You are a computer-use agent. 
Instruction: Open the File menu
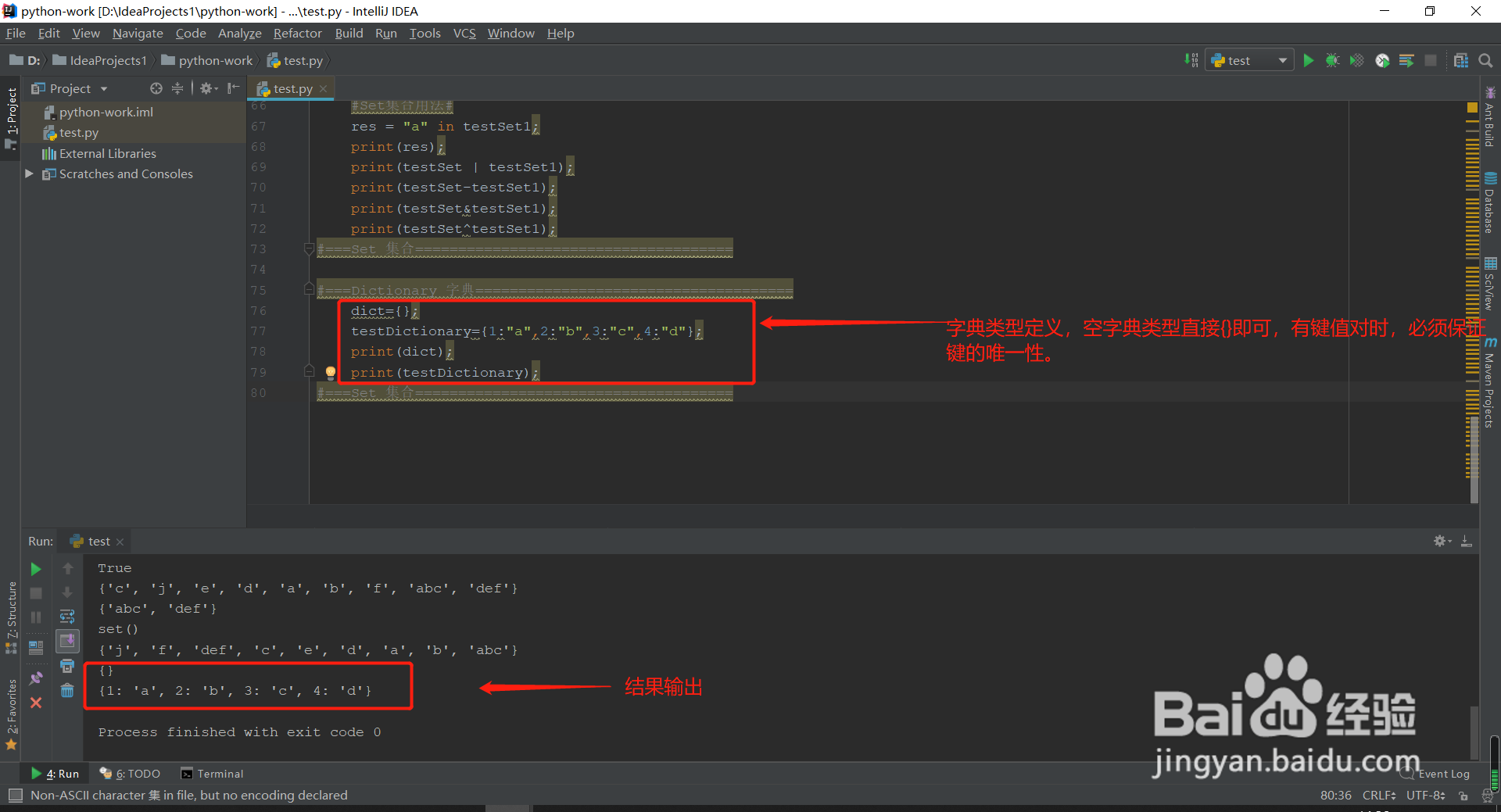16,33
